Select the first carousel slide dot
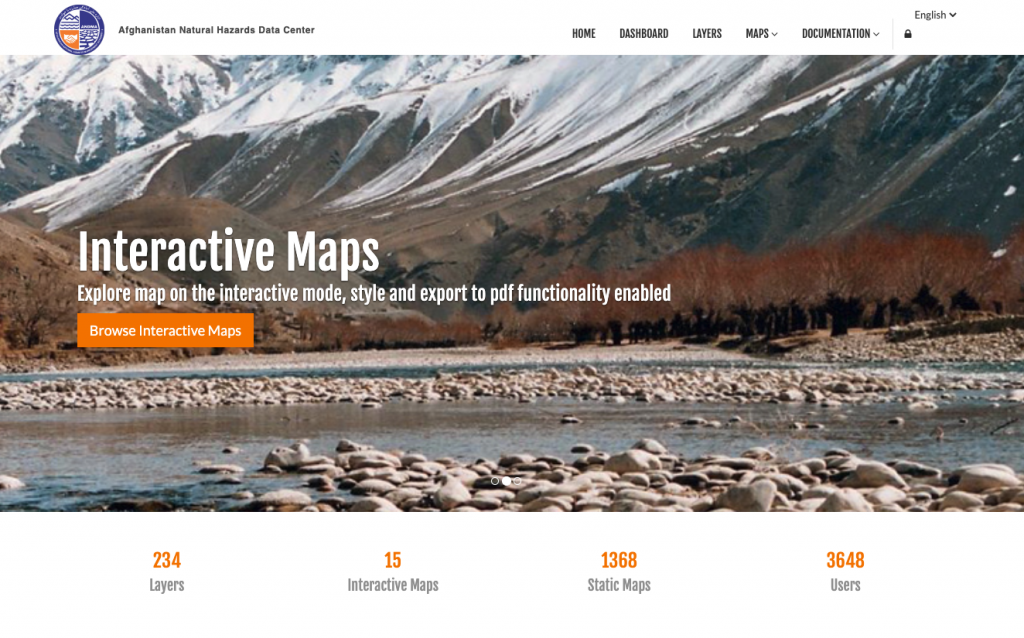Viewport: 1024px width, 638px height. pos(495,481)
